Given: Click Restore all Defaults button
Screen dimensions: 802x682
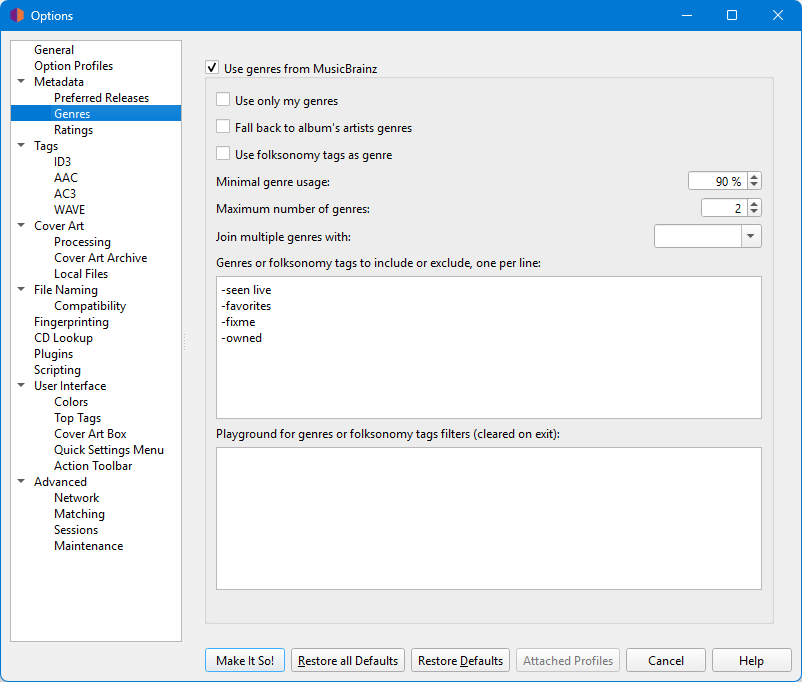Looking at the screenshot, I should tap(348, 661).
